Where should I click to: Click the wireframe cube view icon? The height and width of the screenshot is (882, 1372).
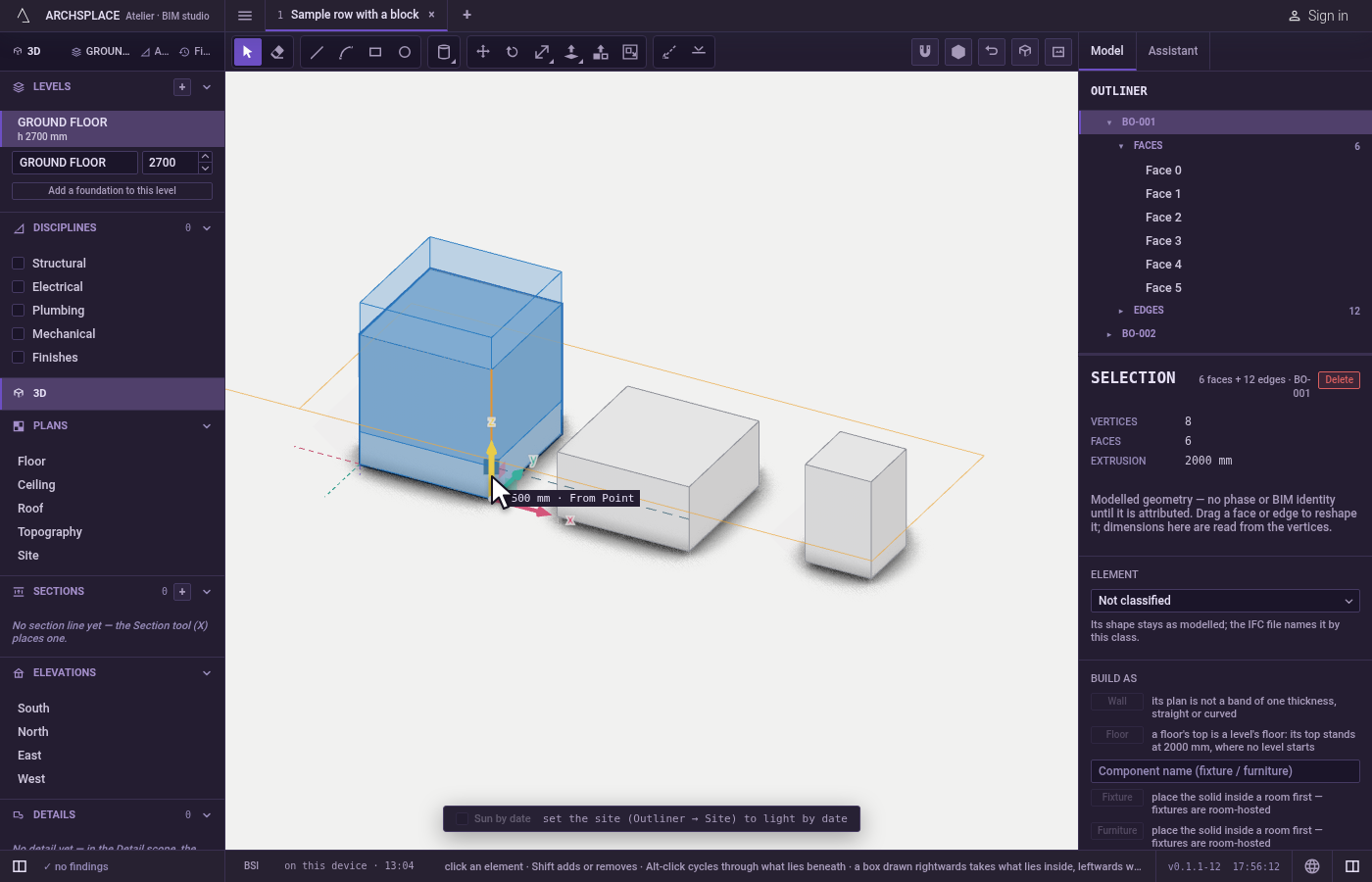pos(1025,52)
